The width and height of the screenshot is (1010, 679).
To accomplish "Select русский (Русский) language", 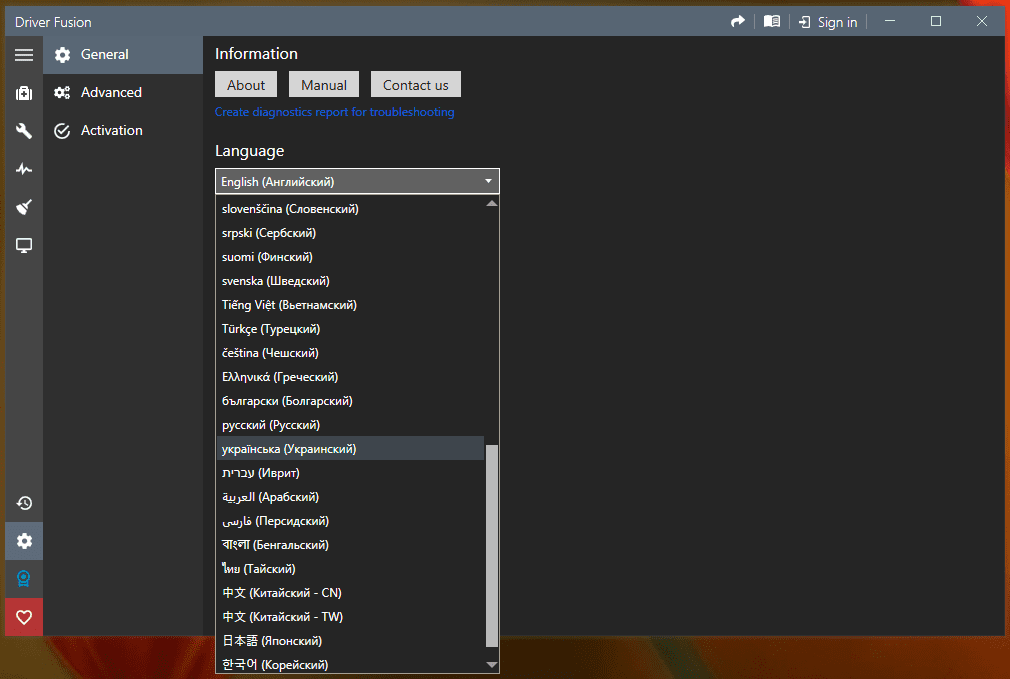I will (350, 425).
